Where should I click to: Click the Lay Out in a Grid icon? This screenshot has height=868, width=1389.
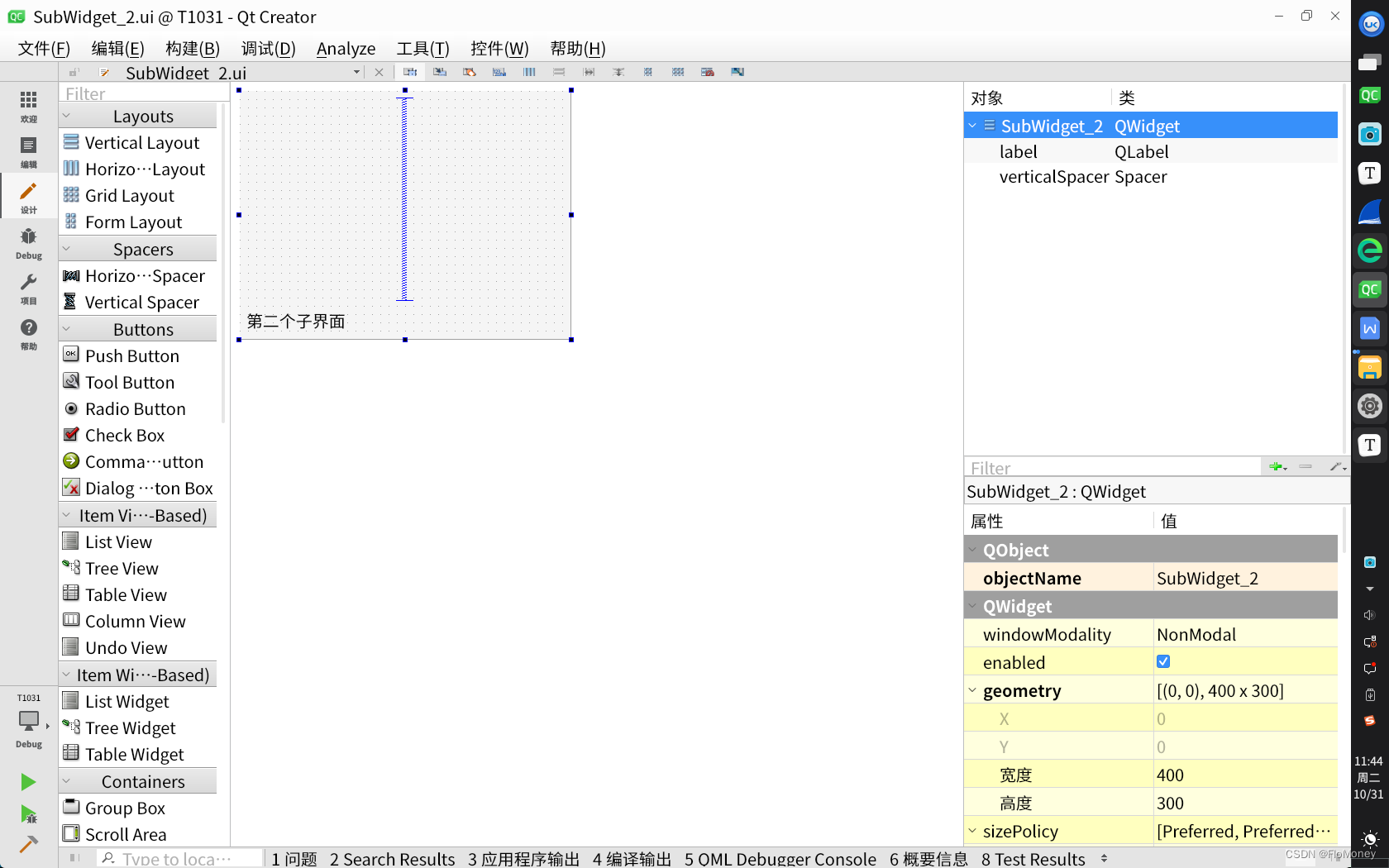tap(678, 72)
